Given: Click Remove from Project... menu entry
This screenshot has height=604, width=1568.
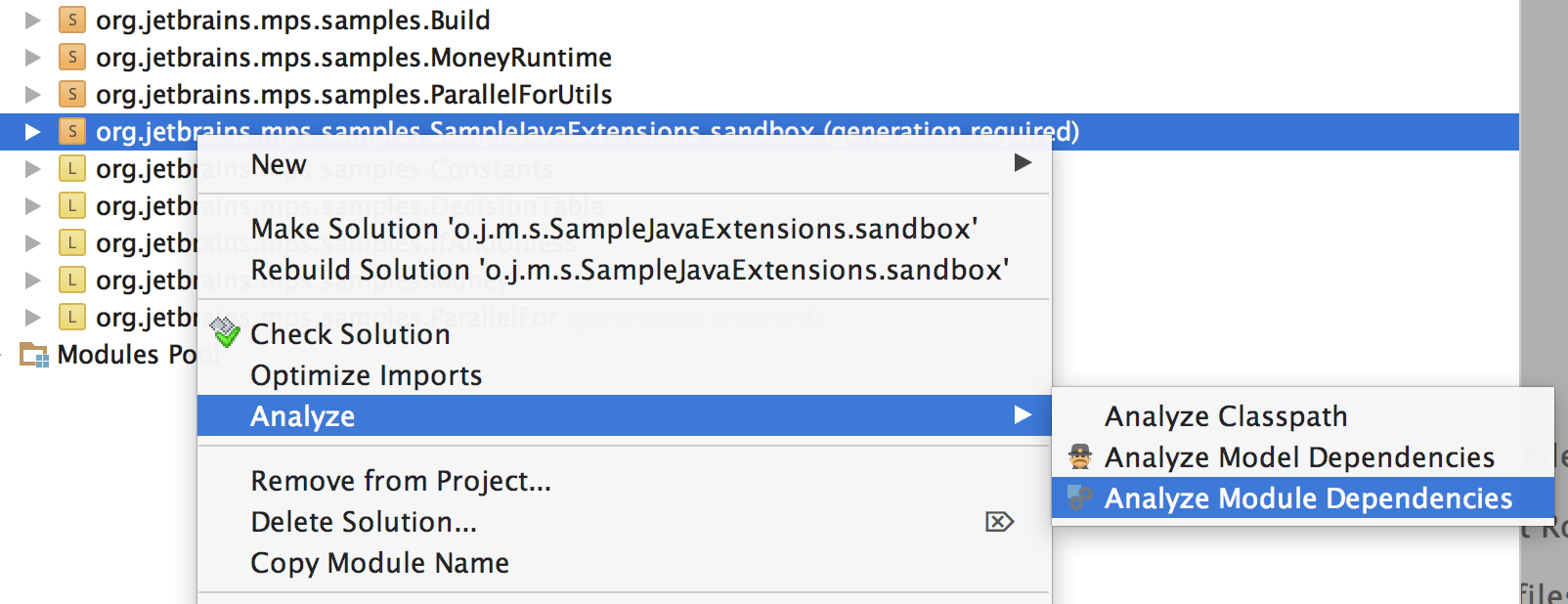Looking at the screenshot, I should [401, 481].
